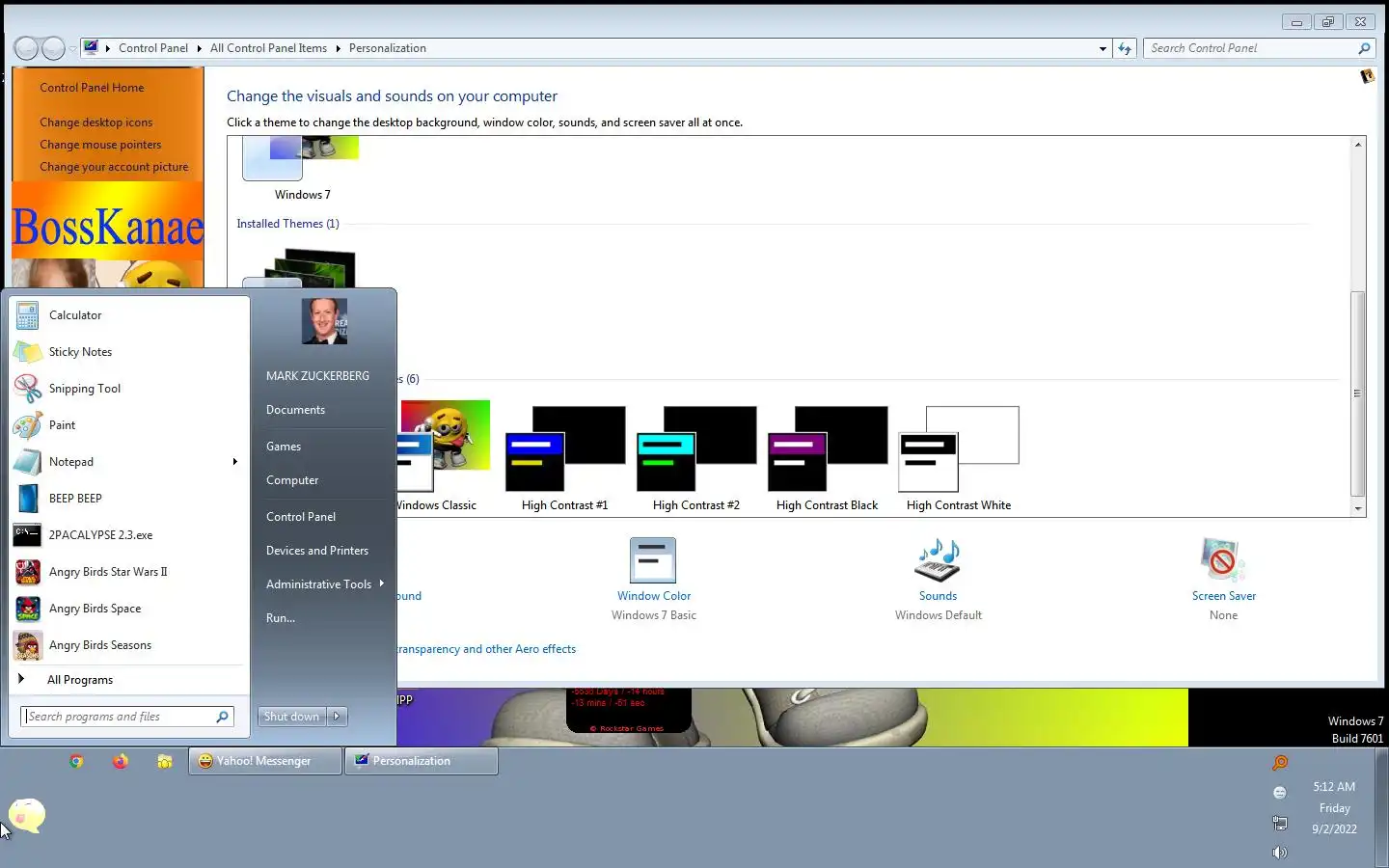This screenshot has width=1389, height=868.
Task: Open Control Panel from the Start menu
Action: [x=301, y=517]
